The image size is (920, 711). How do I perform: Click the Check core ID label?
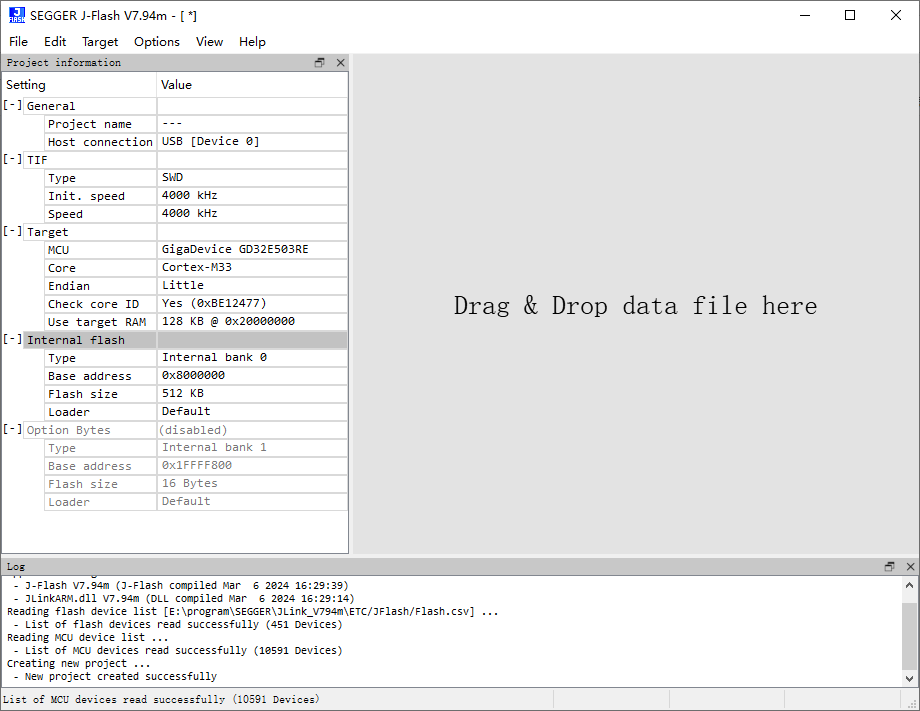coord(93,304)
